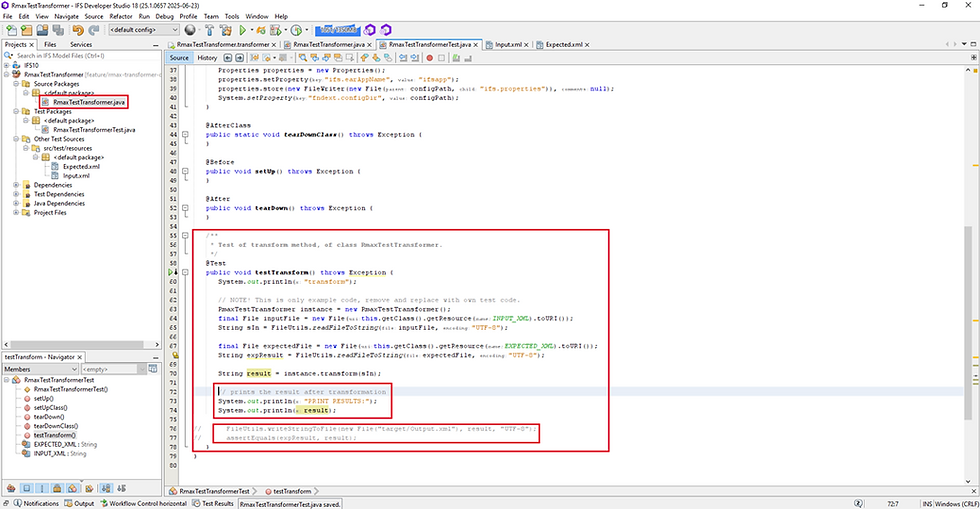Toggle Fully Qualified Names in Navigator

coord(89,488)
